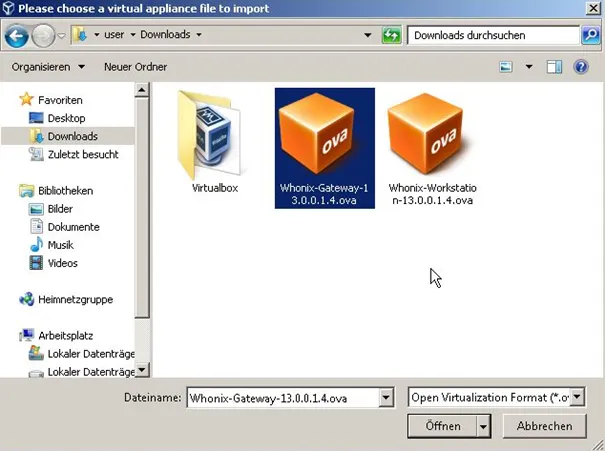This screenshot has width=605, height=451.
Task: Expand the arrow after 'Downloads' breadcrumb
Action: click(x=199, y=35)
